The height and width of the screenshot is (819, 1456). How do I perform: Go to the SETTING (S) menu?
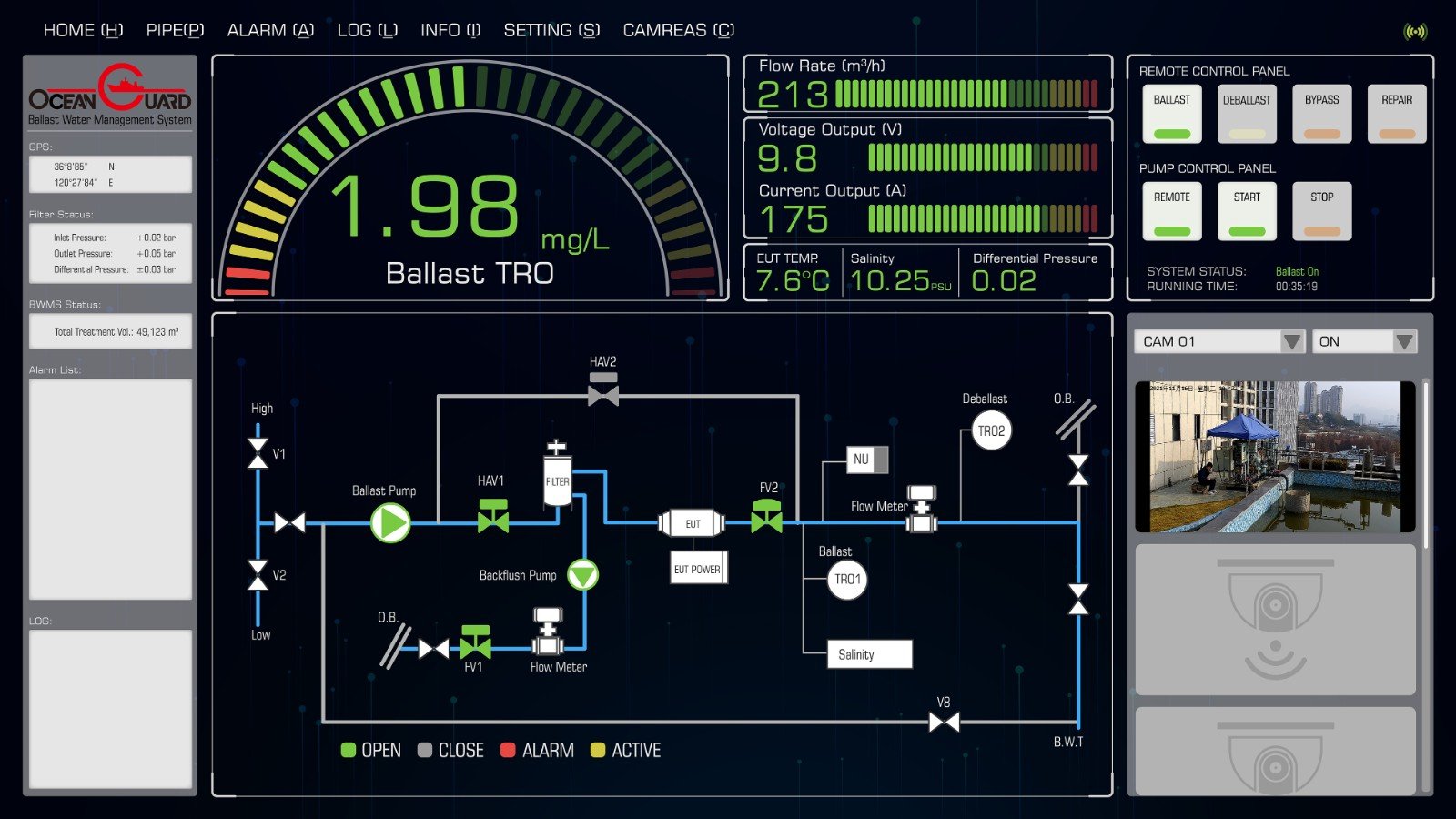(551, 30)
